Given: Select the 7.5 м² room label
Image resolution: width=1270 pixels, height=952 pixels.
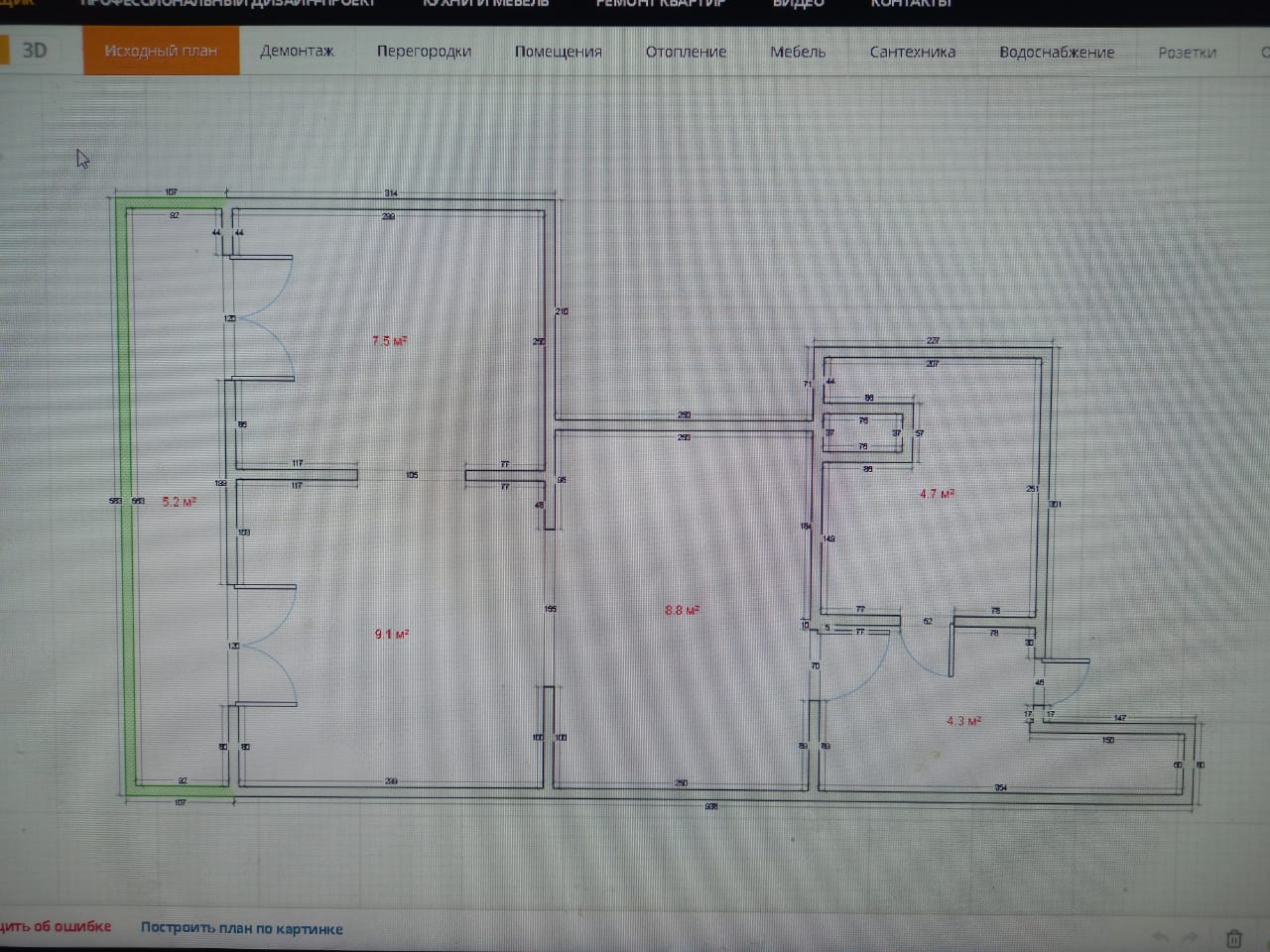Looking at the screenshot, I should coord(389,341).
